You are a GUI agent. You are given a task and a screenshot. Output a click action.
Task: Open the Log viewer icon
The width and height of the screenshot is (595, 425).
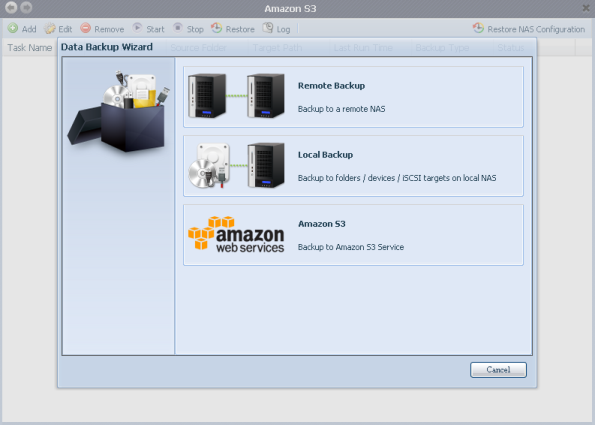point(268,28)
